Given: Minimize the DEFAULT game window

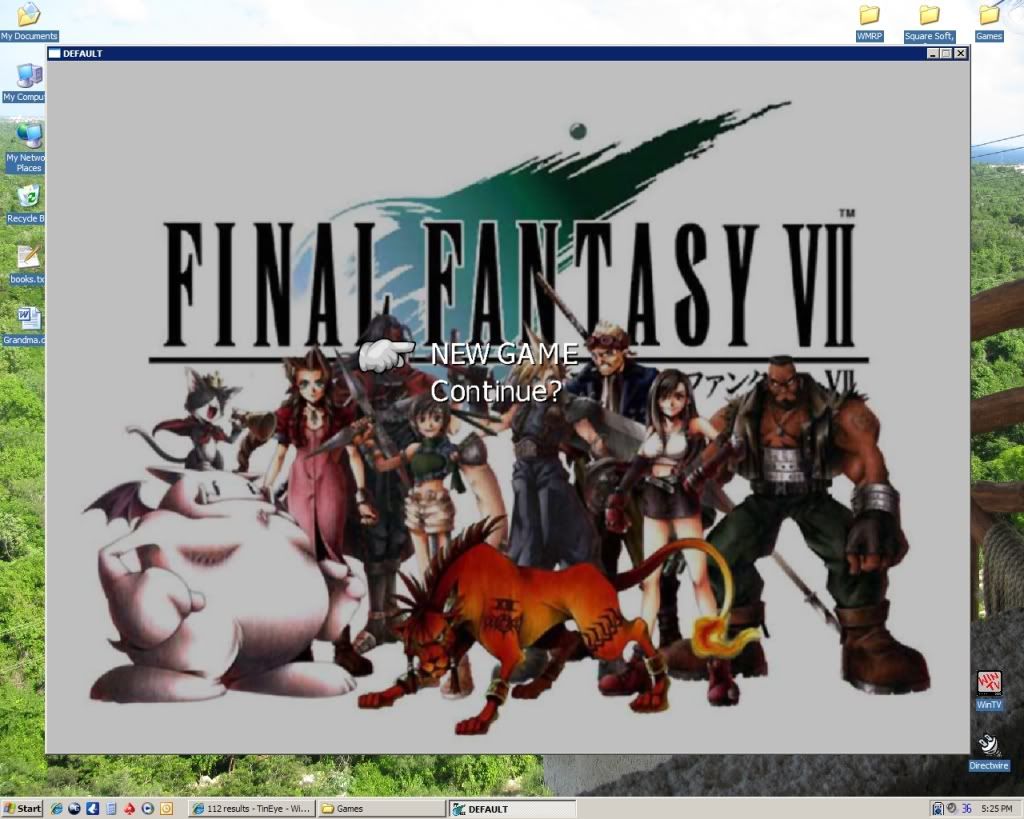Looking at the screenshot, I should tap(933, 54).
